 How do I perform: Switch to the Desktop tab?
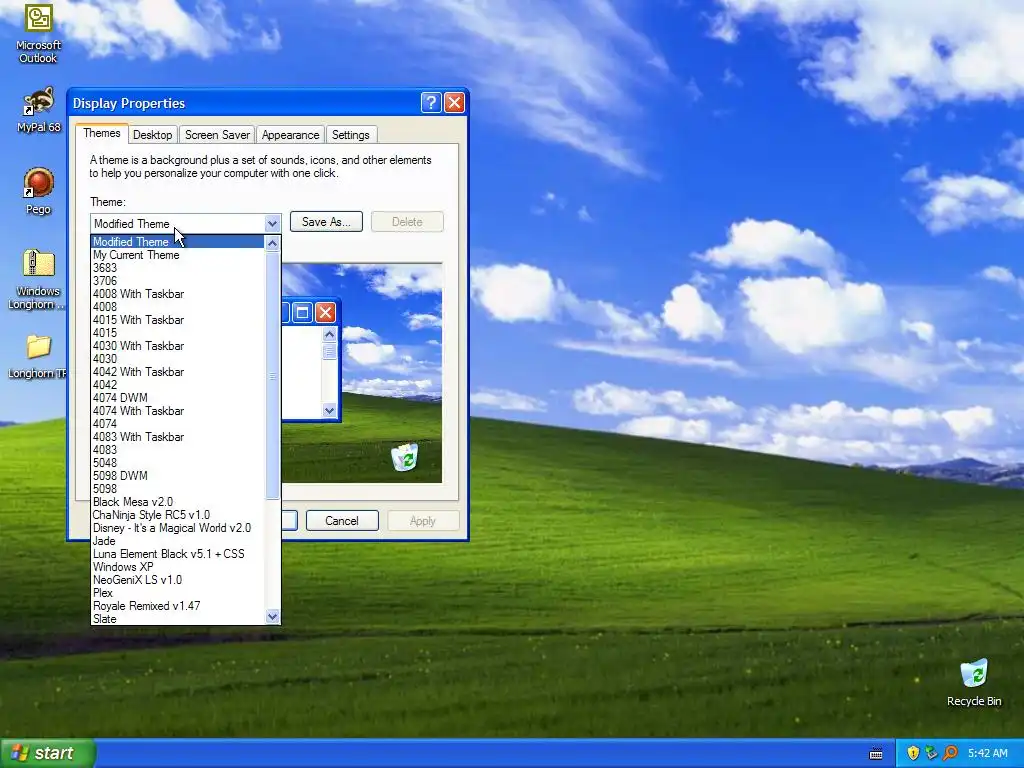[152, 135]
